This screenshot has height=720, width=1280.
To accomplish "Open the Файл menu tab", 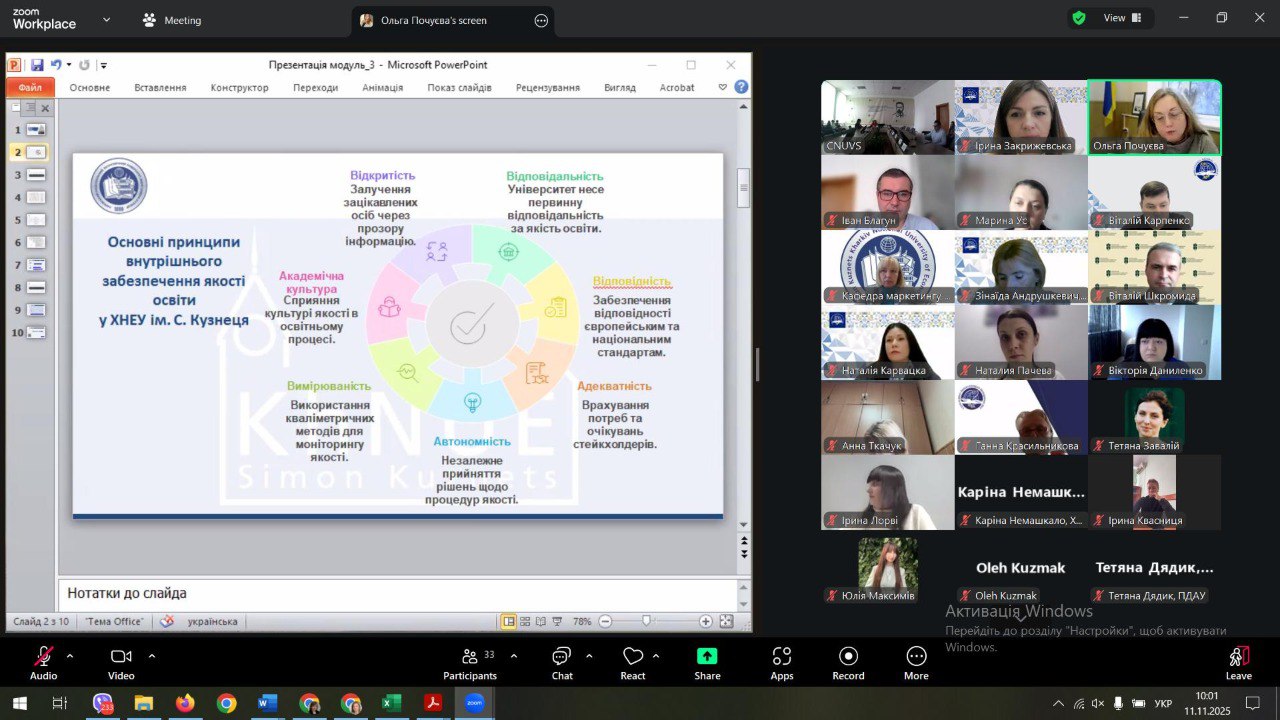I will 30,88.
